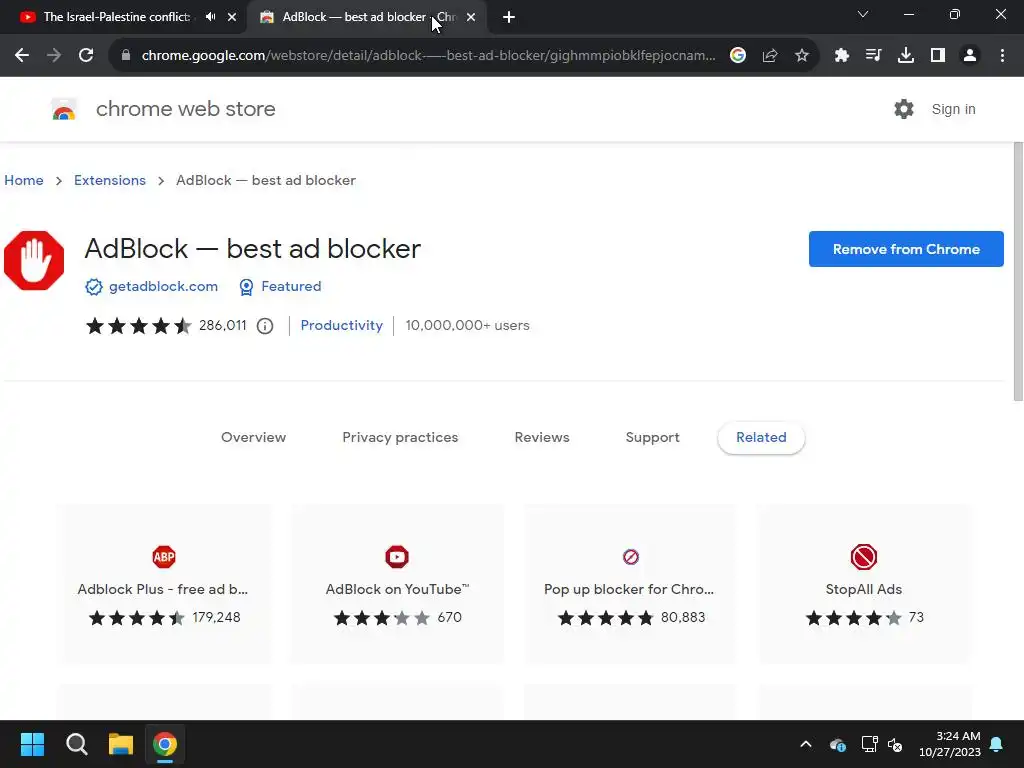The image size is (1024, 768).
Task: Reload the page with the refresh icon
Action: (x=86, y=56)
